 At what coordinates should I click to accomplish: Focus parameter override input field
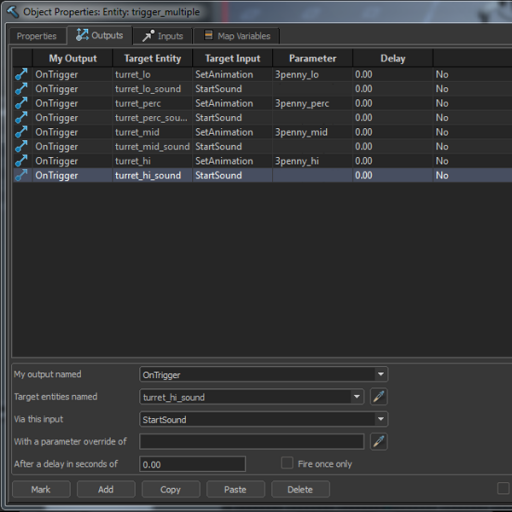(252, 441)
